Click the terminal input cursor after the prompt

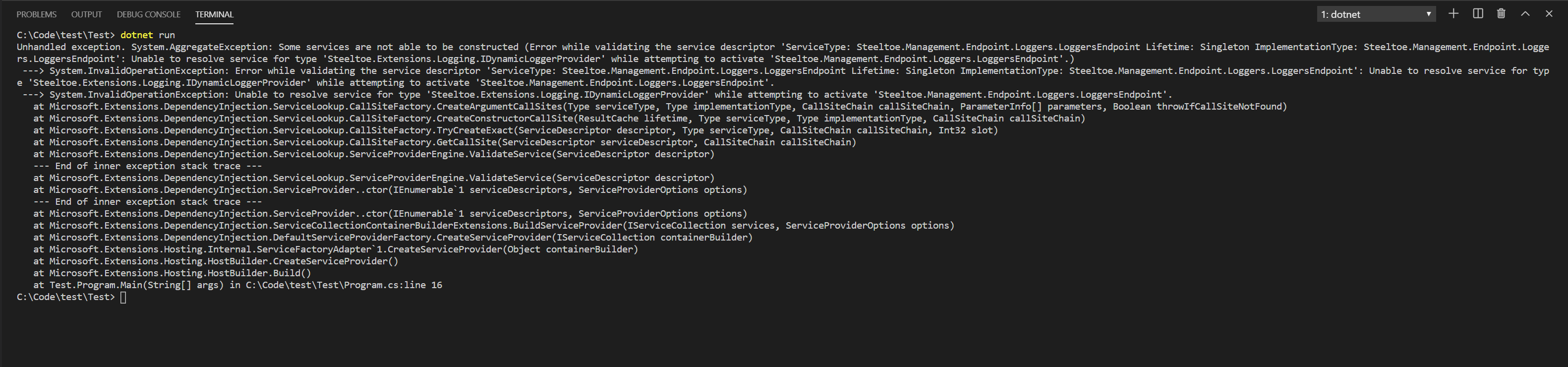coord(124,297)
